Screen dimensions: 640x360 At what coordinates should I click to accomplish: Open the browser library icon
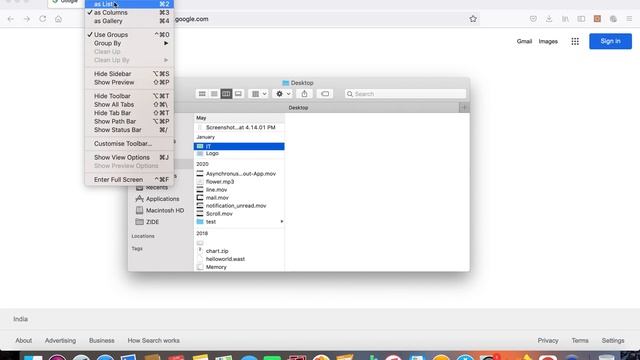click(565, 19)
